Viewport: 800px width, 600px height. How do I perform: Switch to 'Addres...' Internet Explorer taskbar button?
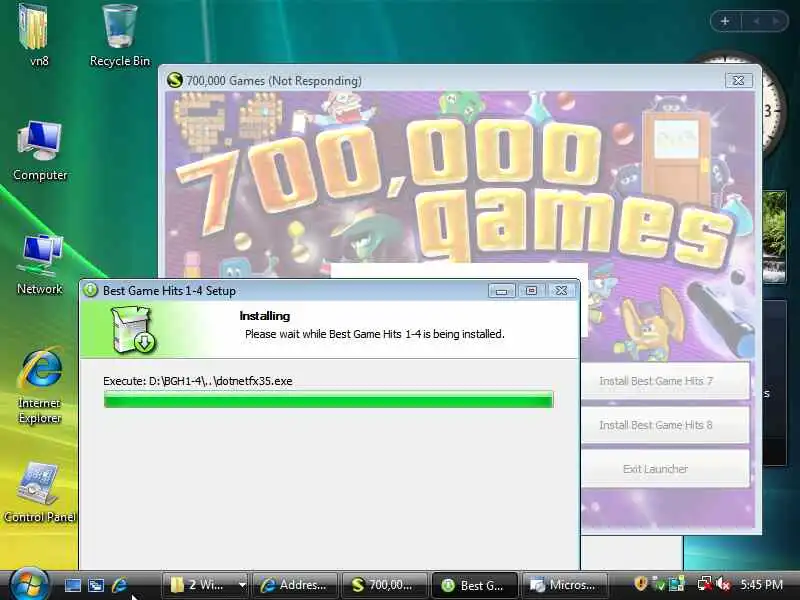(295, 585)
